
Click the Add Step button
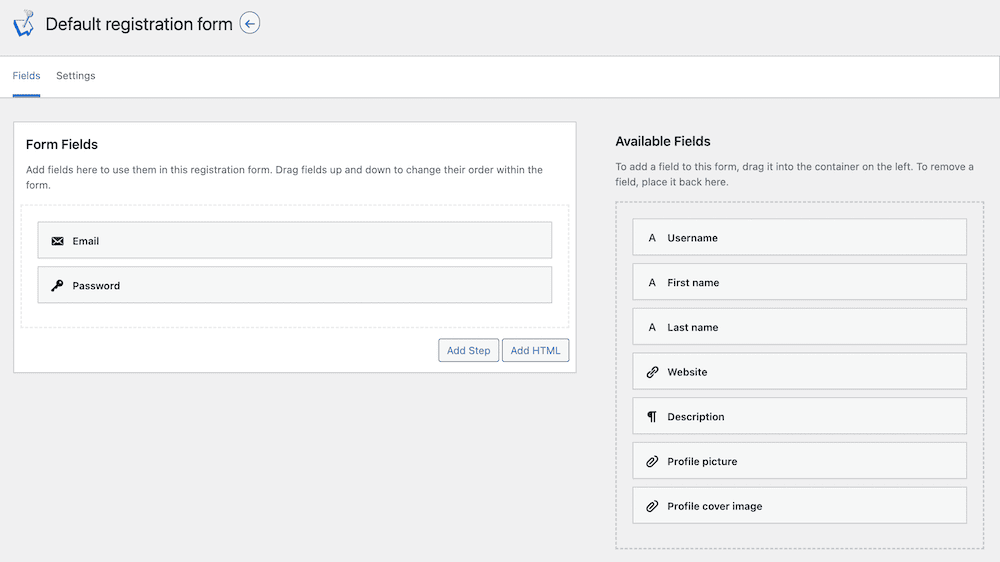click(x=468, y=350)
